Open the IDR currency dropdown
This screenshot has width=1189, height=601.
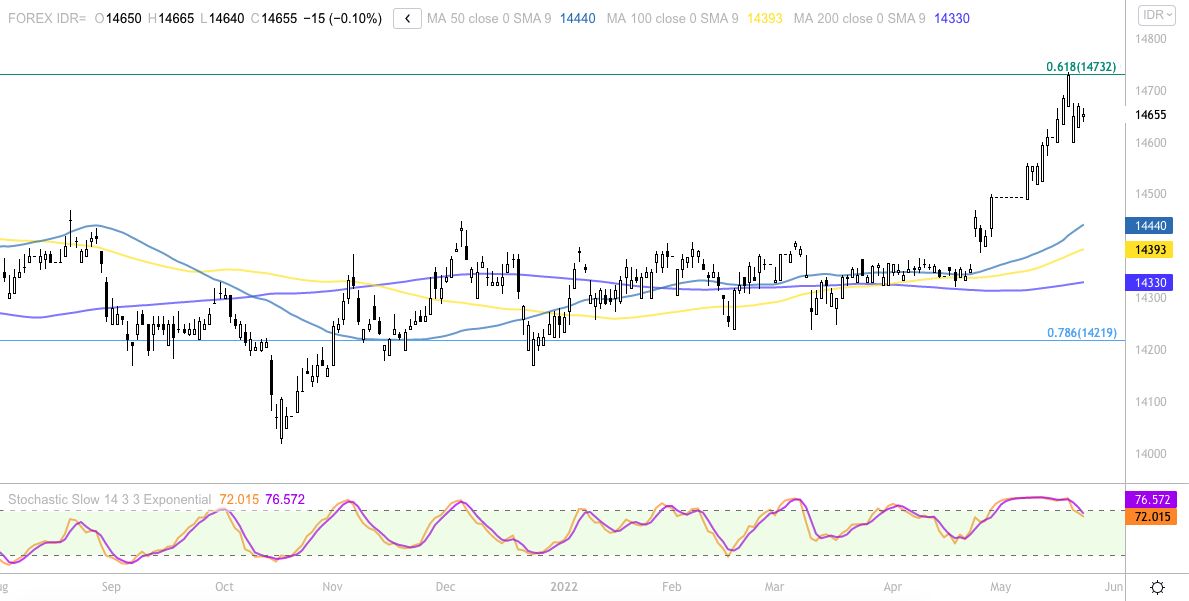point(1158,15)
